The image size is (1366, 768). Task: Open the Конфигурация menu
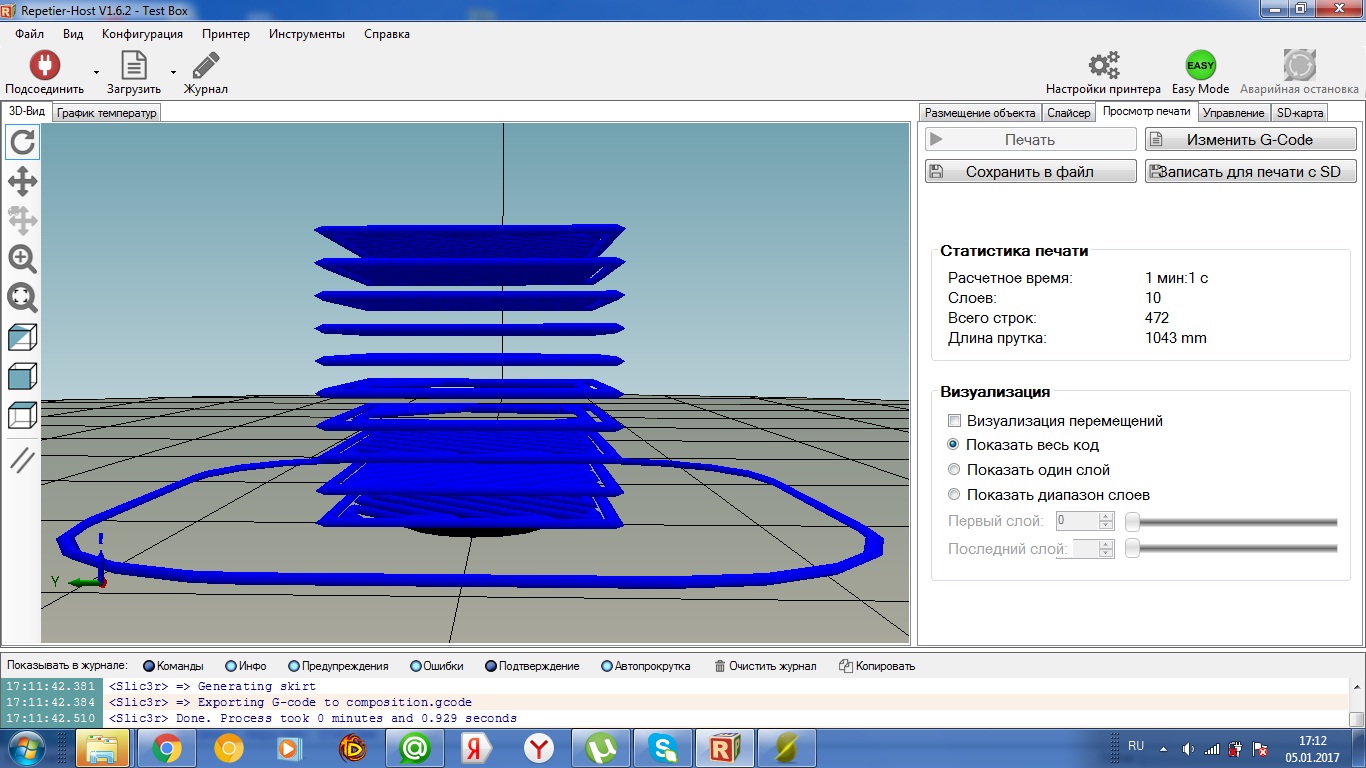tap(142, 34)
